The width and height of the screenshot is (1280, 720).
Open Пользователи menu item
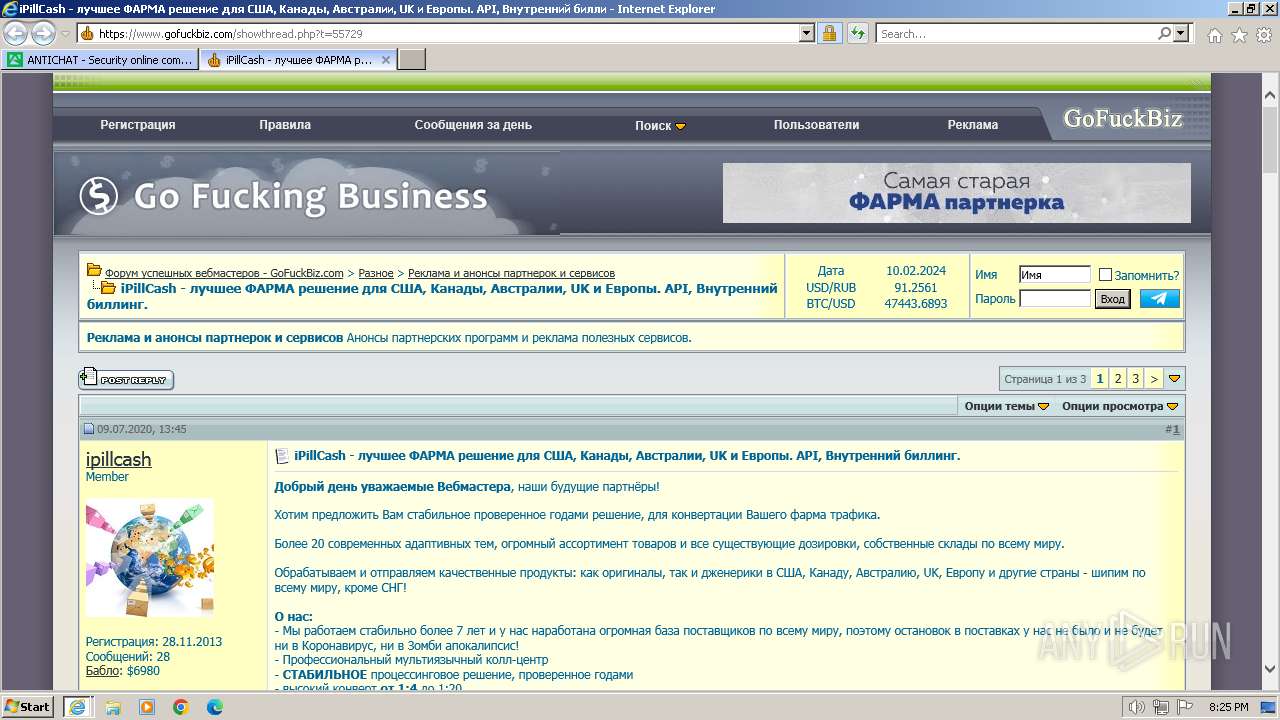click(816, 125)
